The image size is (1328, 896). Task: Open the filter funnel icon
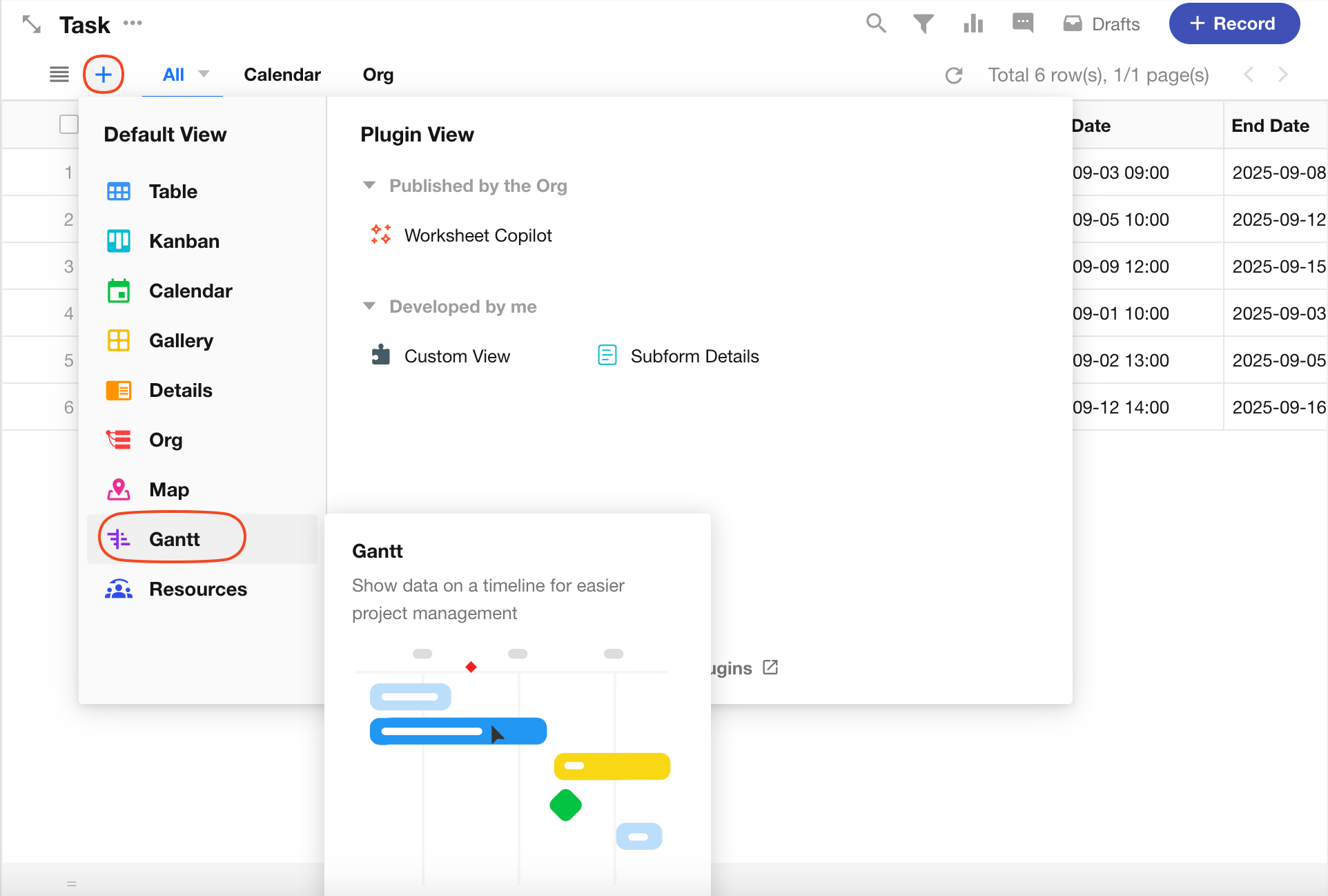click(x=923, y=23)
